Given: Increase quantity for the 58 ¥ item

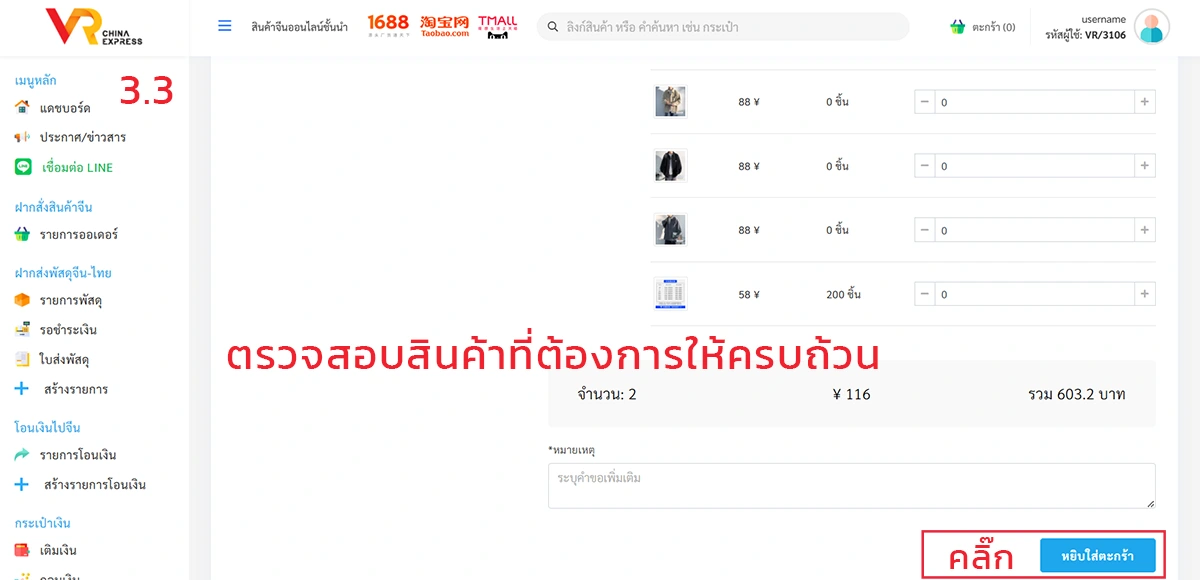Looking at the screenshot, I should [x=1145, y=294].
